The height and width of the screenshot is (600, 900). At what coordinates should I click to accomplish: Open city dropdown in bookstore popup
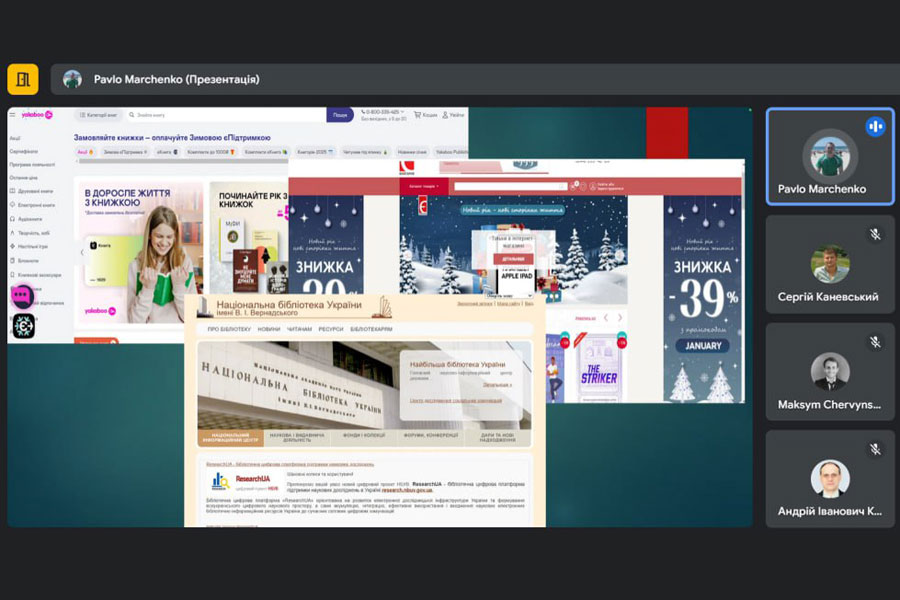point(509,295)
